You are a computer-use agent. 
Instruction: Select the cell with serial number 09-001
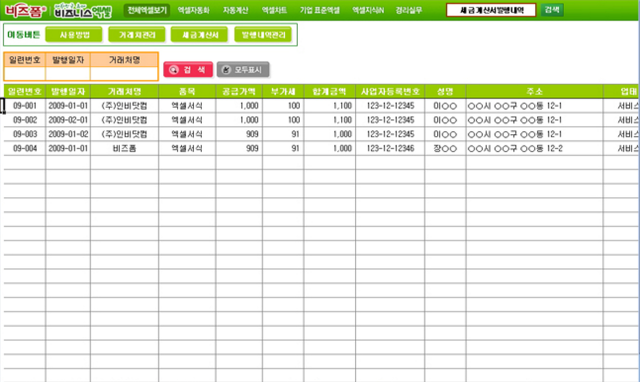[x=25, y=106]
